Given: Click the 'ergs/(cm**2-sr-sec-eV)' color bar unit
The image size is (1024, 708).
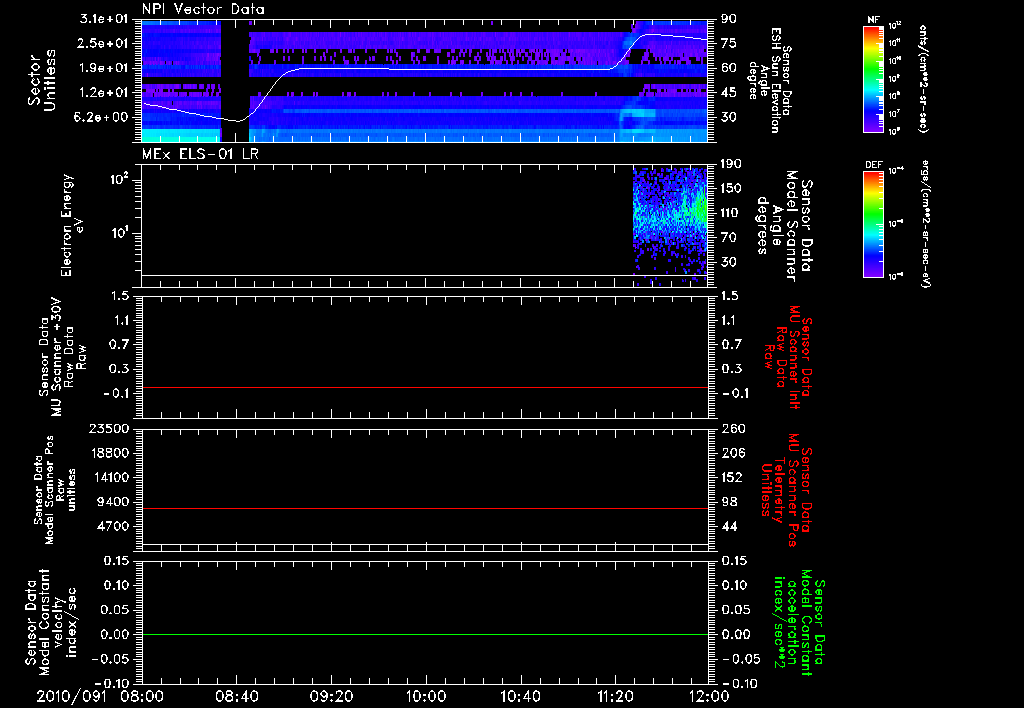Looking at the screenshot, I should [x=924, y=223].
